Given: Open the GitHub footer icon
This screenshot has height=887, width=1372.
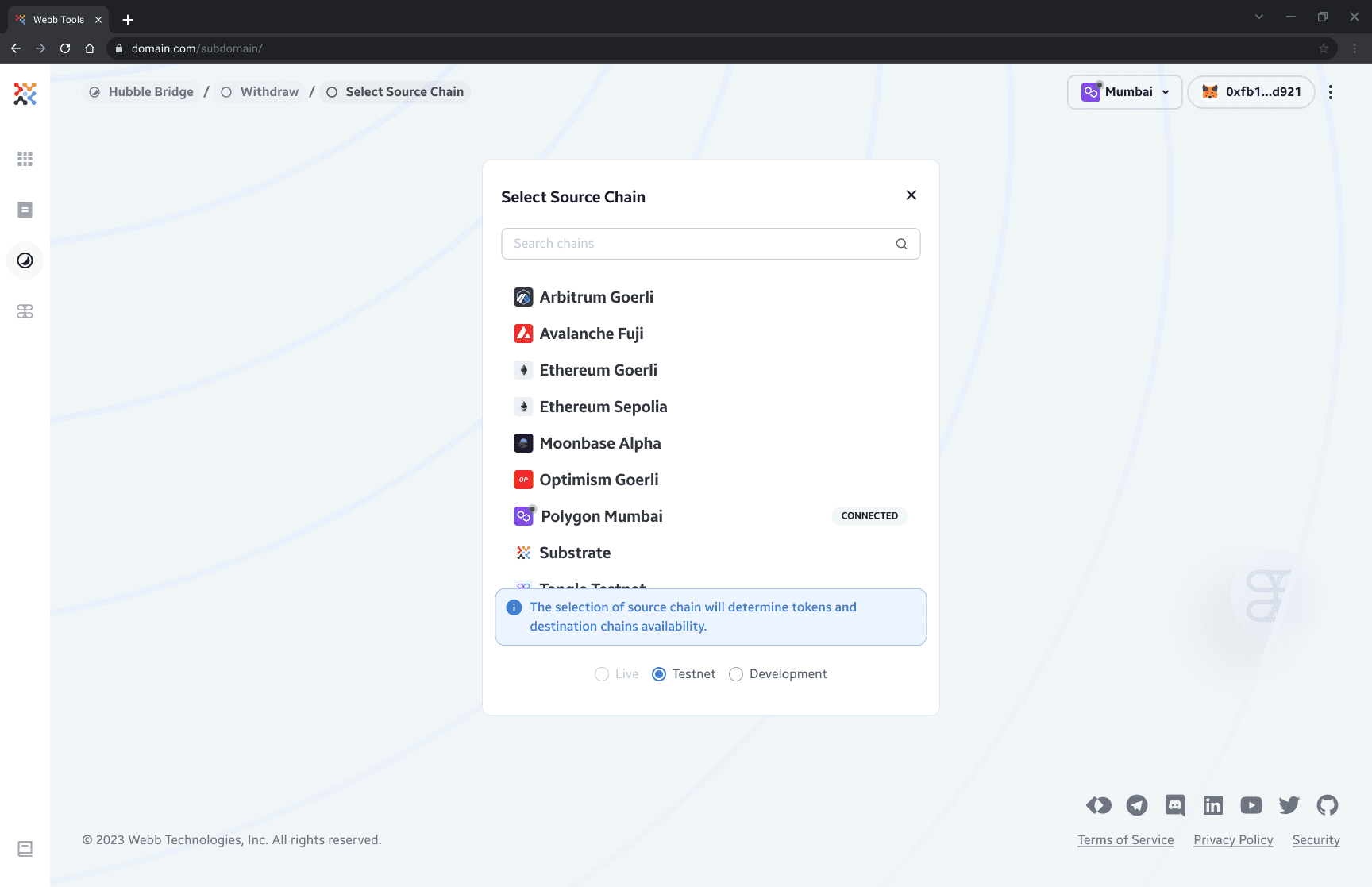Looking at the screenshot, I should click(1328, 805).
